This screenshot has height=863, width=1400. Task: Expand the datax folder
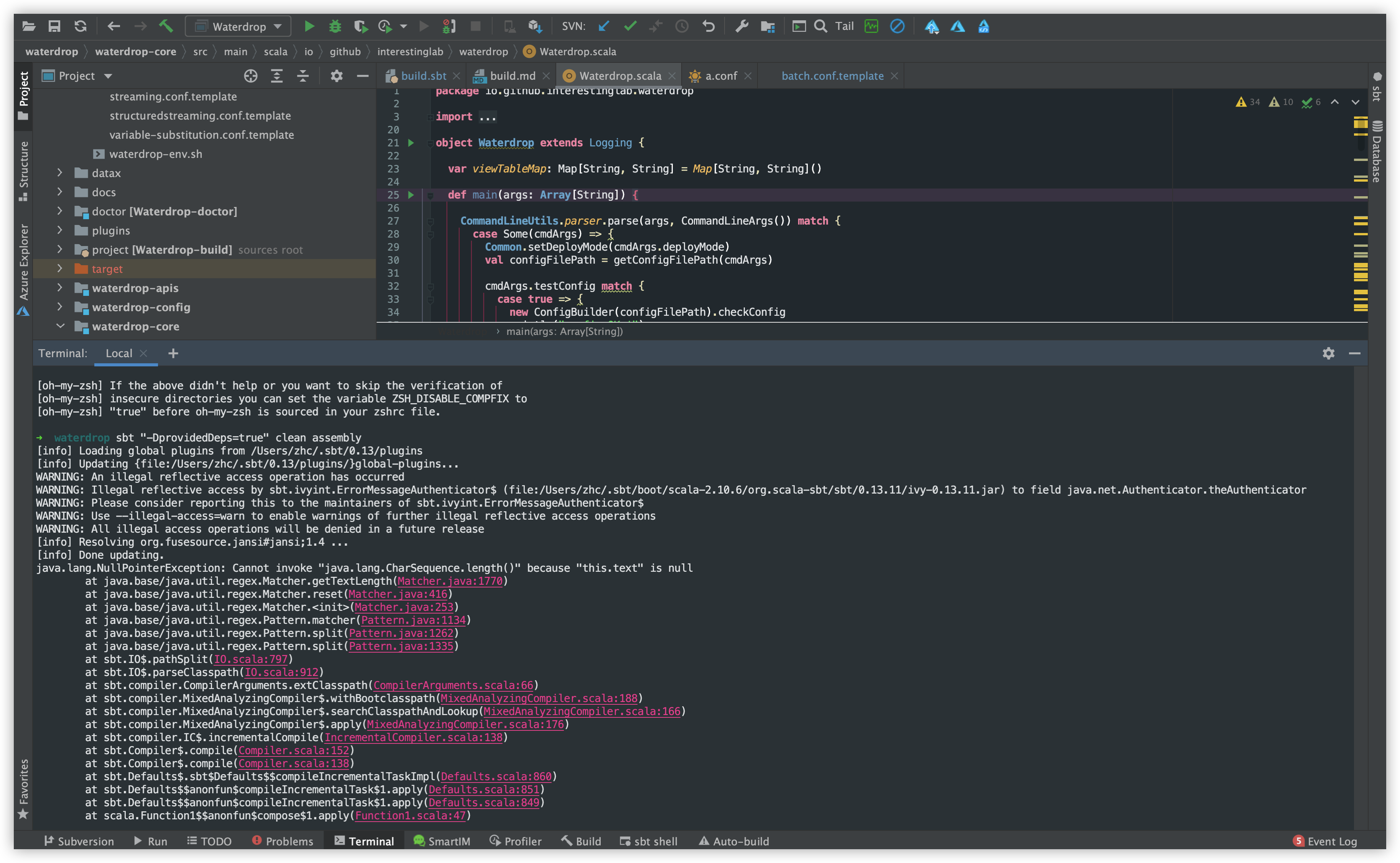[x=59, y=173]
